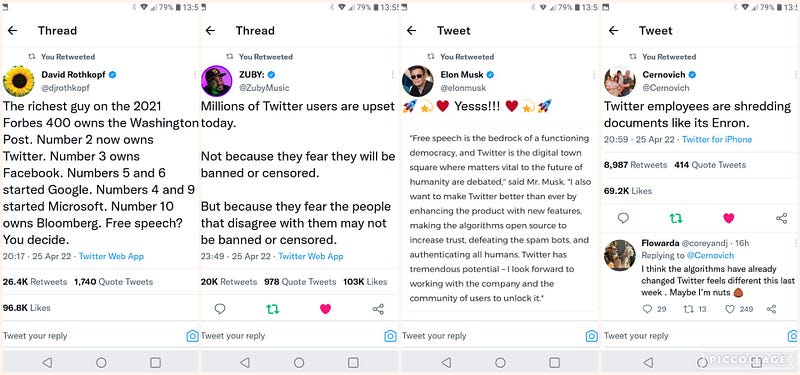This screenshot has height=375, width=800.
Task: Share the ZUBY tweet
Action: click(x=378, y=309)
